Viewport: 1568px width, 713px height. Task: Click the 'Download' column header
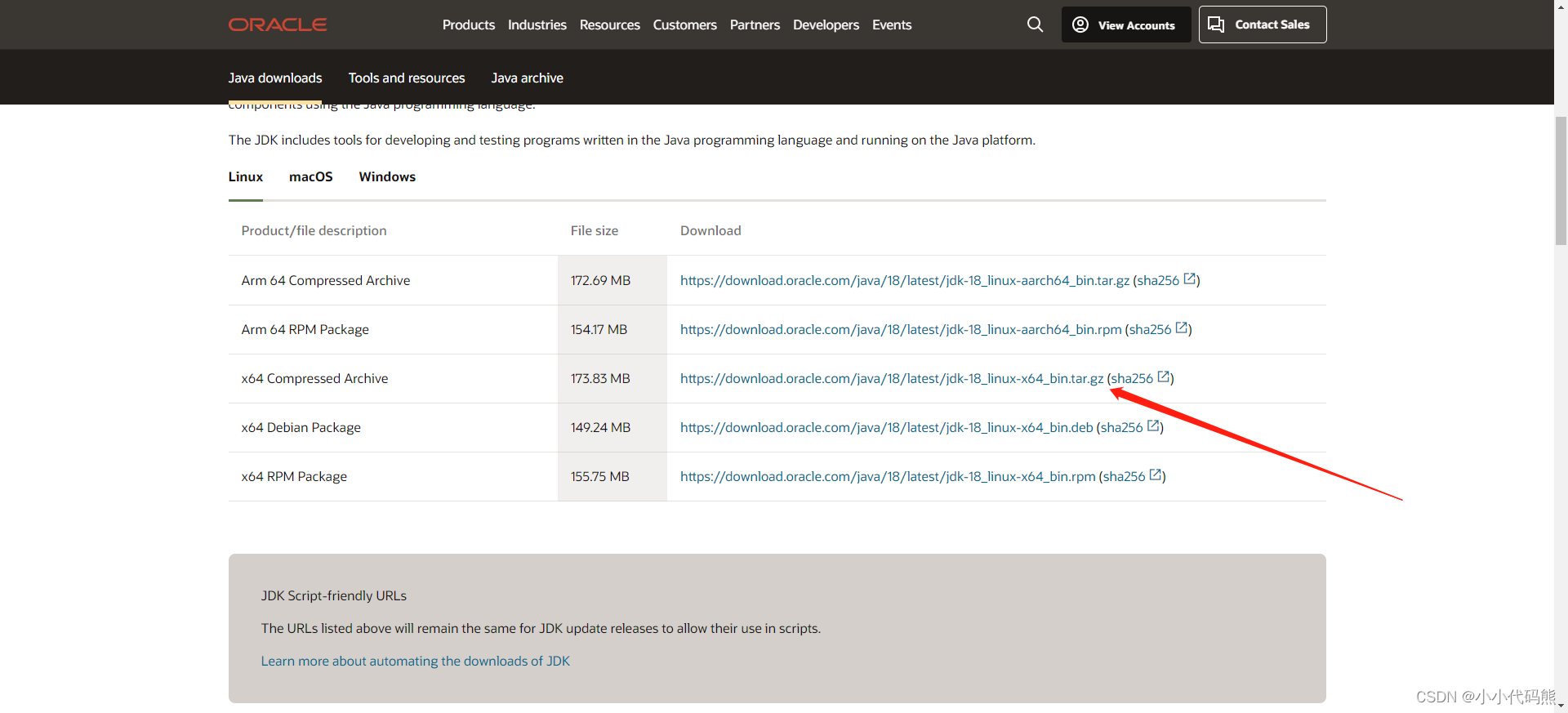click(710, 230)
